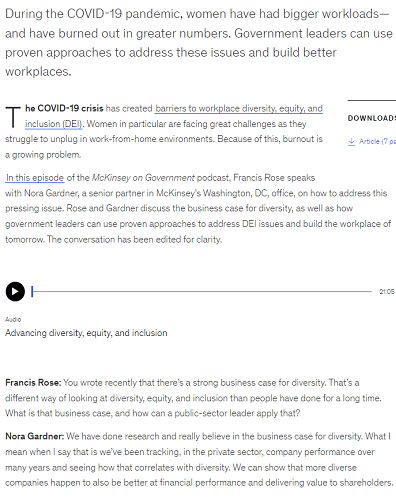396x500 pixels.
Task: Follow the 'inclusion (DEI)' hyperlink
Action: tap(53, 124)
